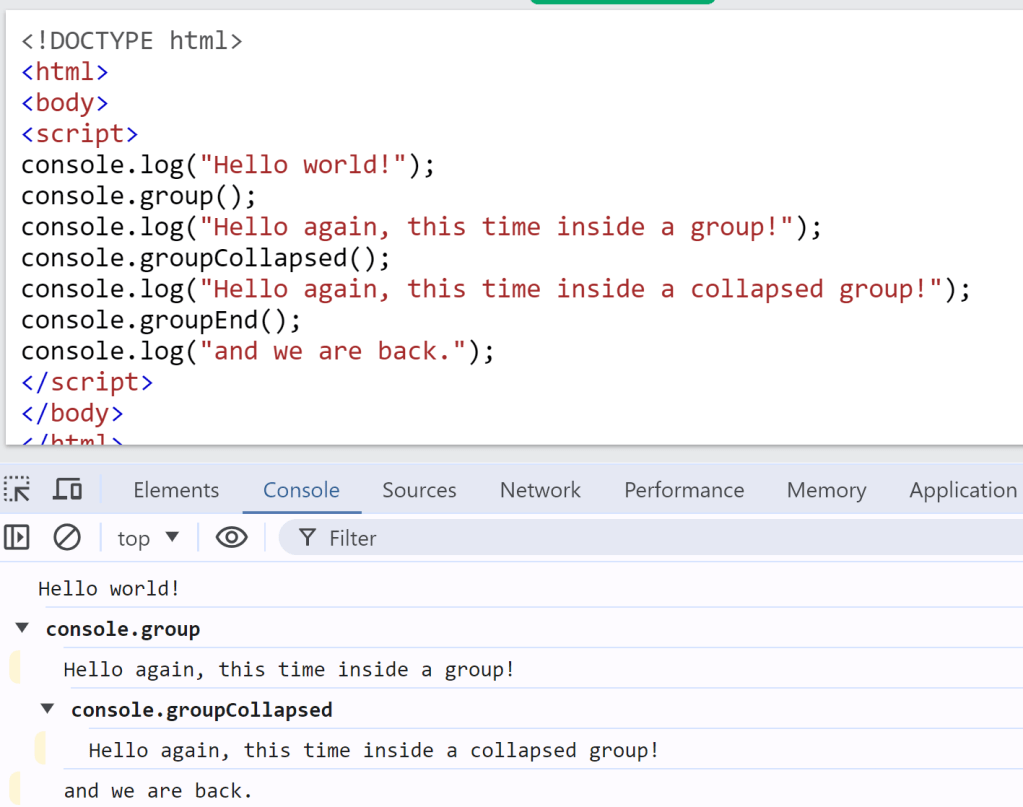Open the Sources tab
The height and width of the screenshot is (807, 1023).
point(419,490)
